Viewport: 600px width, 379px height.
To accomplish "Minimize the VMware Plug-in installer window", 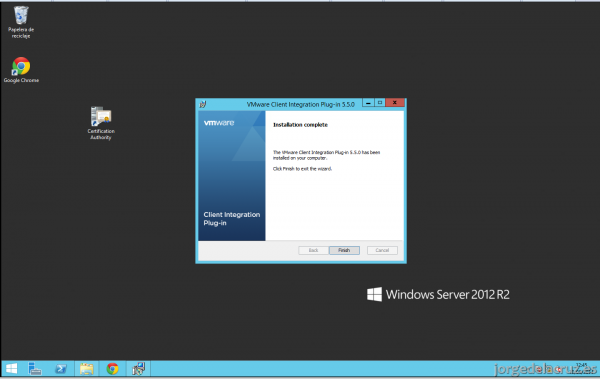I will 368,103.
